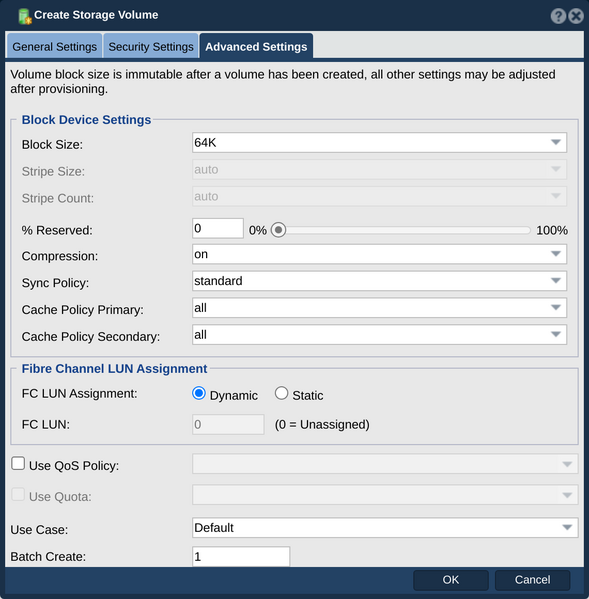
Task: Click the Cancel button
Action: click(532, 580)
